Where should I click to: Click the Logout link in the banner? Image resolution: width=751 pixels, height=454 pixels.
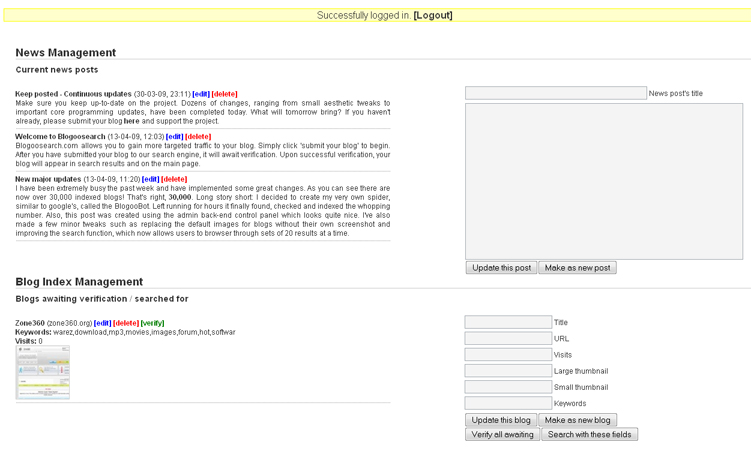click(x=433, y=15)
